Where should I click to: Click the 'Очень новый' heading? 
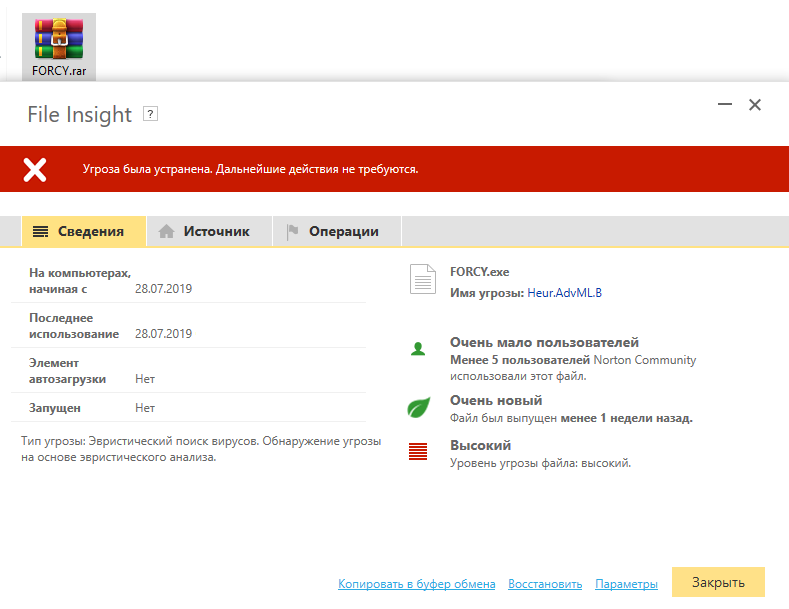pyautogui.click(x=496, y=400)
